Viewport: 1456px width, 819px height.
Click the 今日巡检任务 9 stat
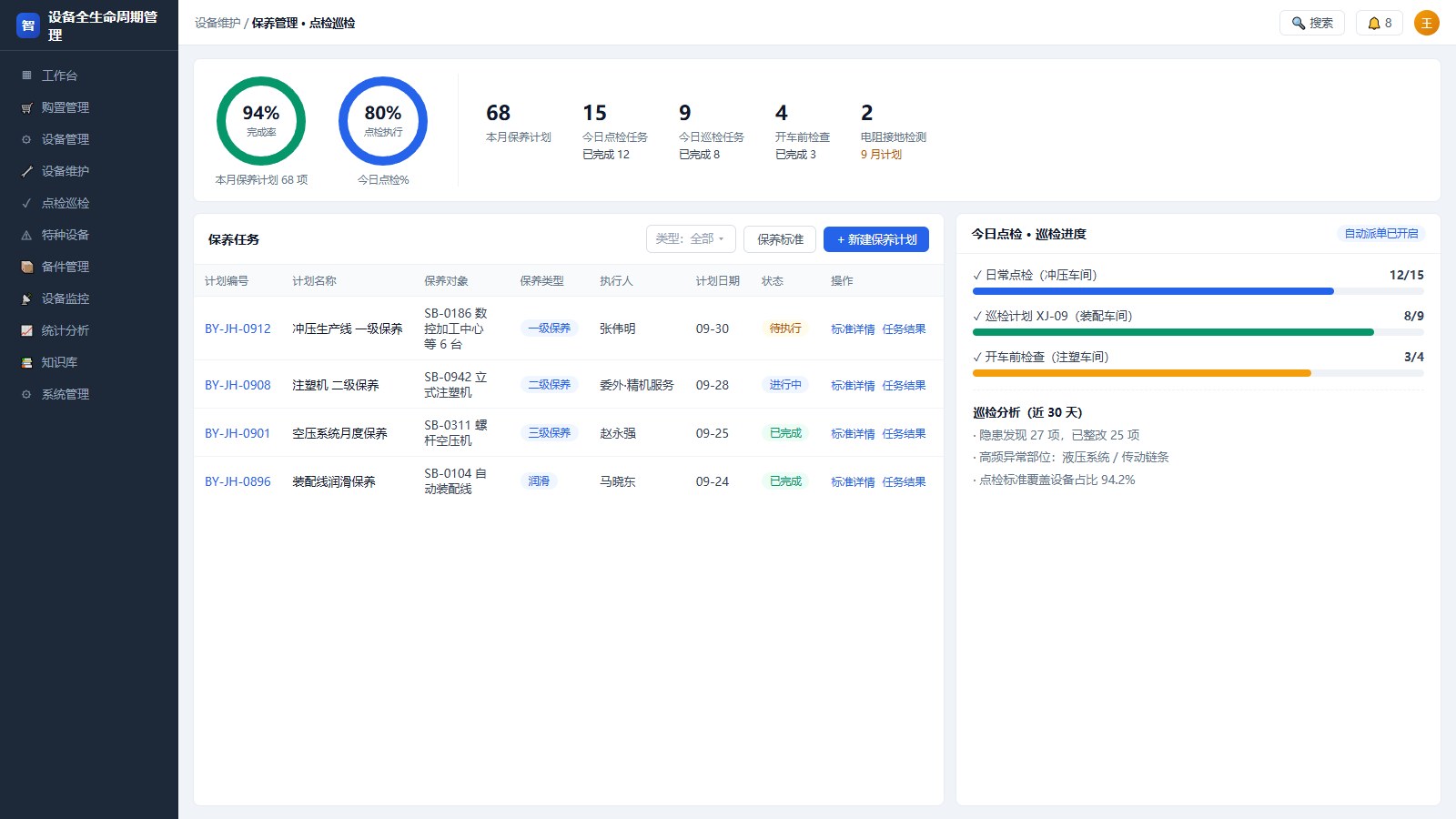(712, 131)
